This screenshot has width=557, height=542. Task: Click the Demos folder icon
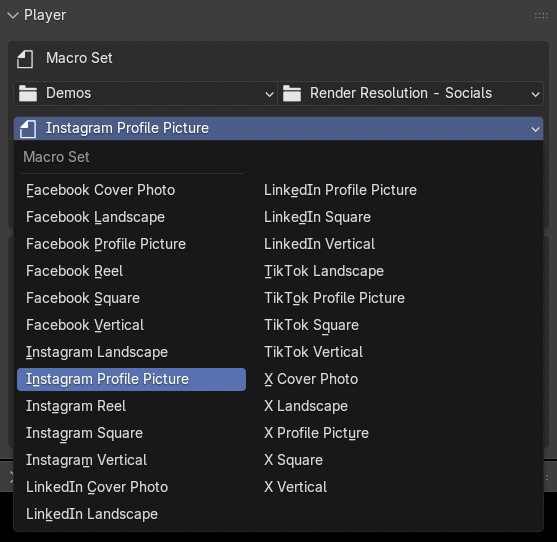point(28,93)
